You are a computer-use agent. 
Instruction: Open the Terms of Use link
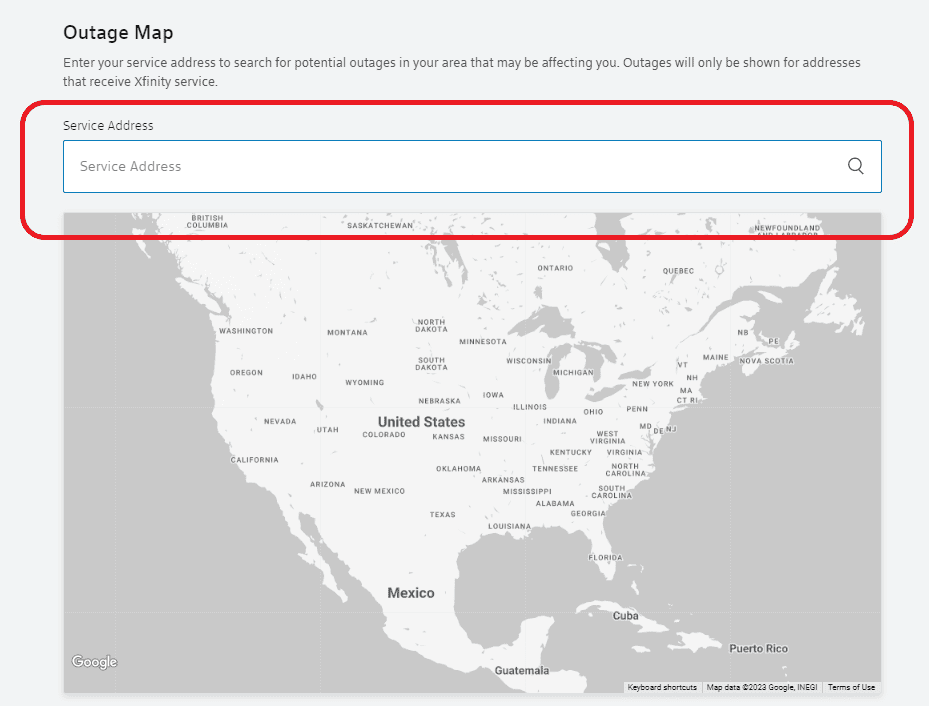850,687
